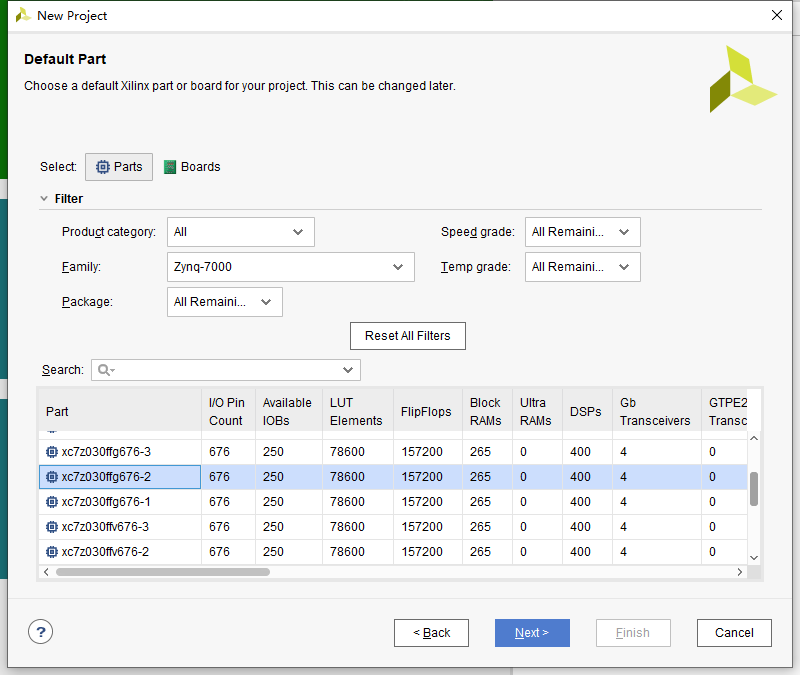Collapse the Filter section
The image size is (800, 675).
[44, 198]
